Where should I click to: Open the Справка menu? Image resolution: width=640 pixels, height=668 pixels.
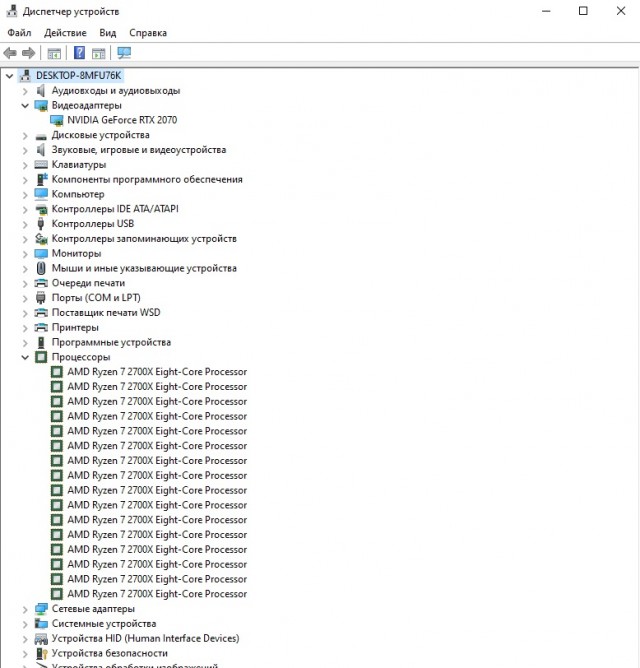(148, 33)
